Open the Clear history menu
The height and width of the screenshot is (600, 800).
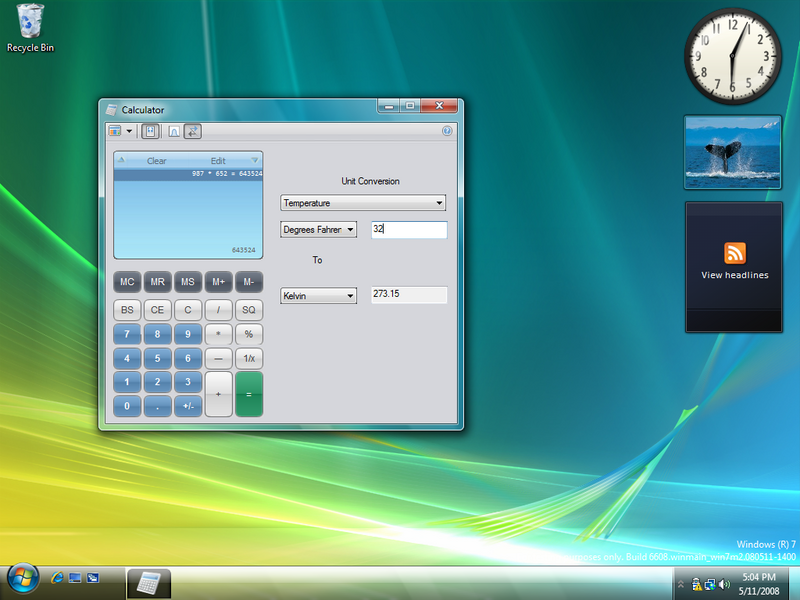[156, 161]
